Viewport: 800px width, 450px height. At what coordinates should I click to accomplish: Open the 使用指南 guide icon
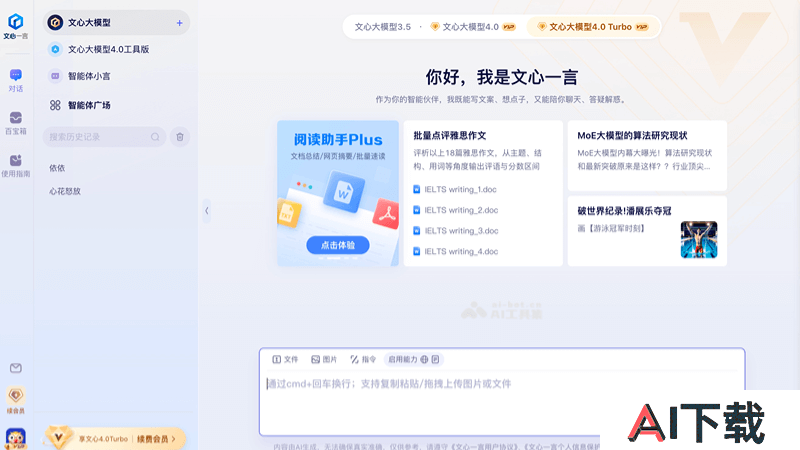click(16, 166)
